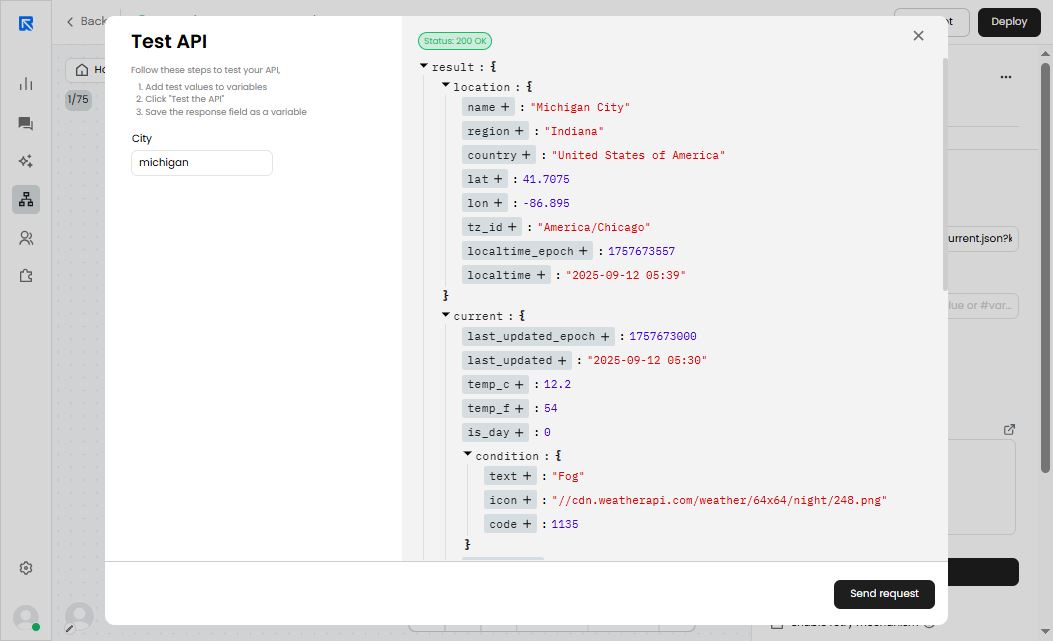Screen dimensions: 1053x641
Task: Open the contacts people sidebar icon
Action: pos(26,238)
